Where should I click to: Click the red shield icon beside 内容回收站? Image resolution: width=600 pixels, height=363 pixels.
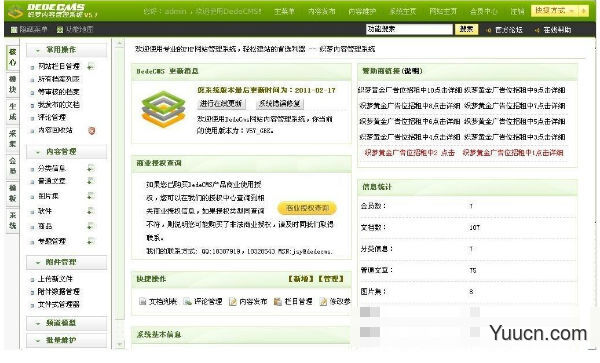[91, 130]
